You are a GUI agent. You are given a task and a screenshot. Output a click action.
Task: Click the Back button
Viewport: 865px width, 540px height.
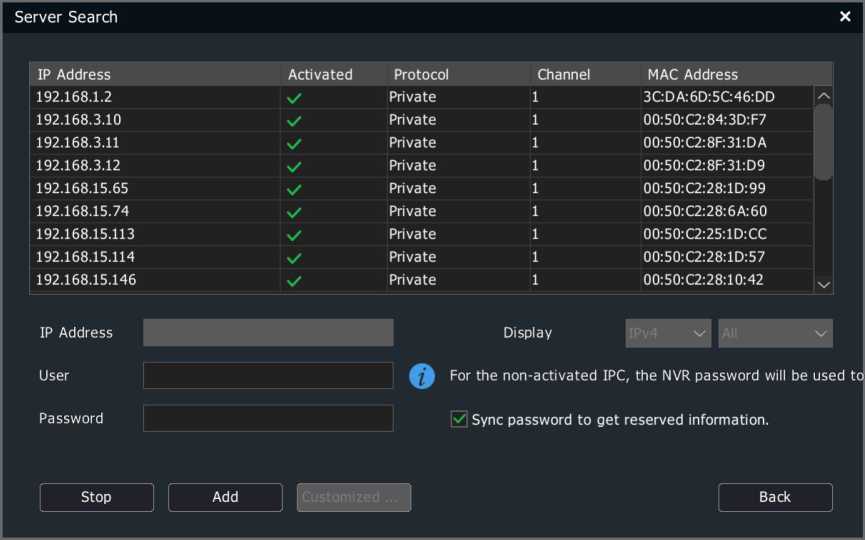click(x=775, y=497)
